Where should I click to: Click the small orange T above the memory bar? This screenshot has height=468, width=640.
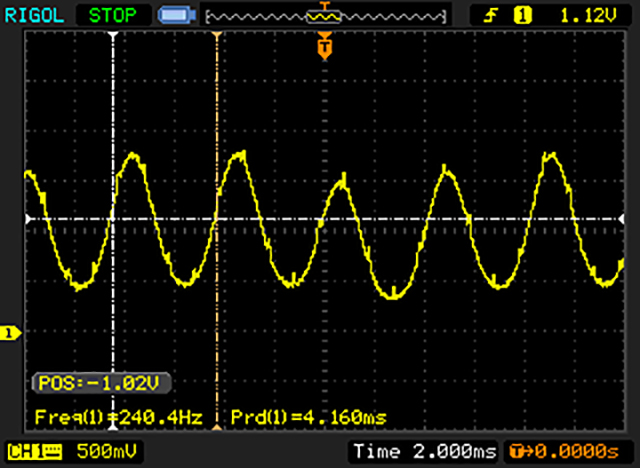[x=325, y=5]
